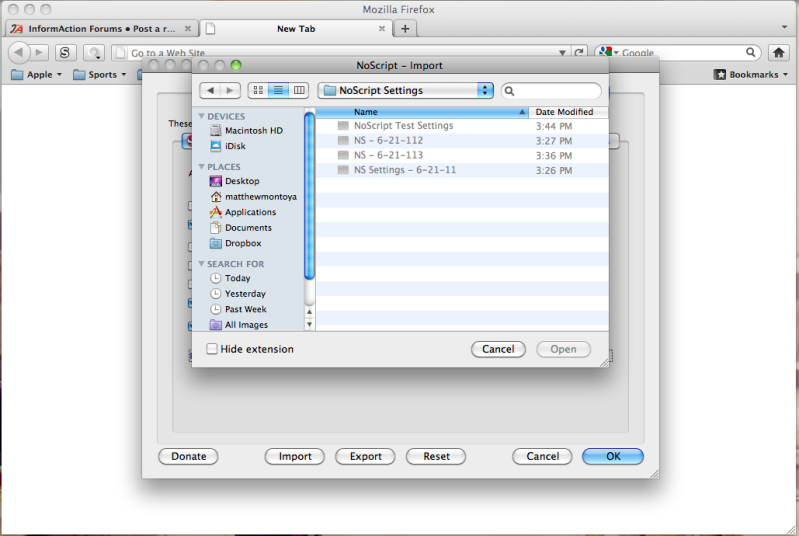The image size is (799, 536).
Task: Click the Firefox forward button
Action: [x=39, y=52]
